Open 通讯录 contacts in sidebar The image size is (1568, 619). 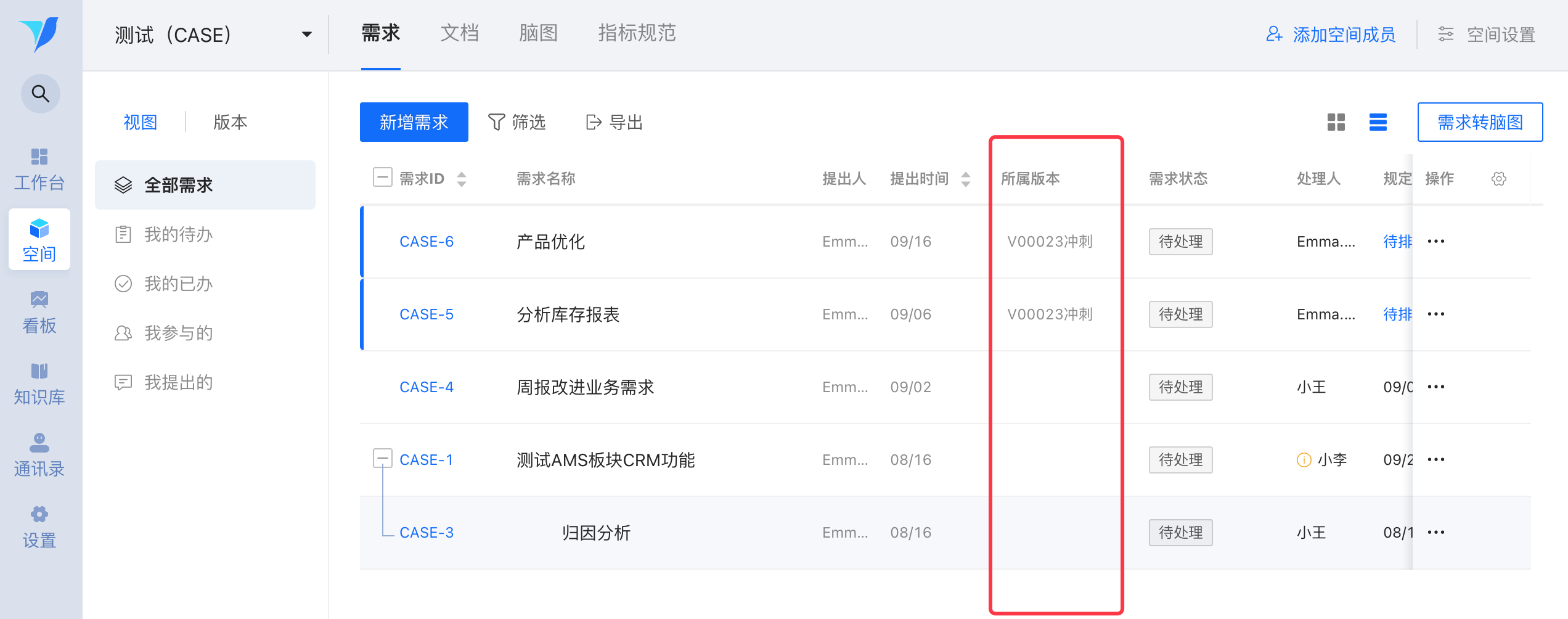[x=39, y=455]
